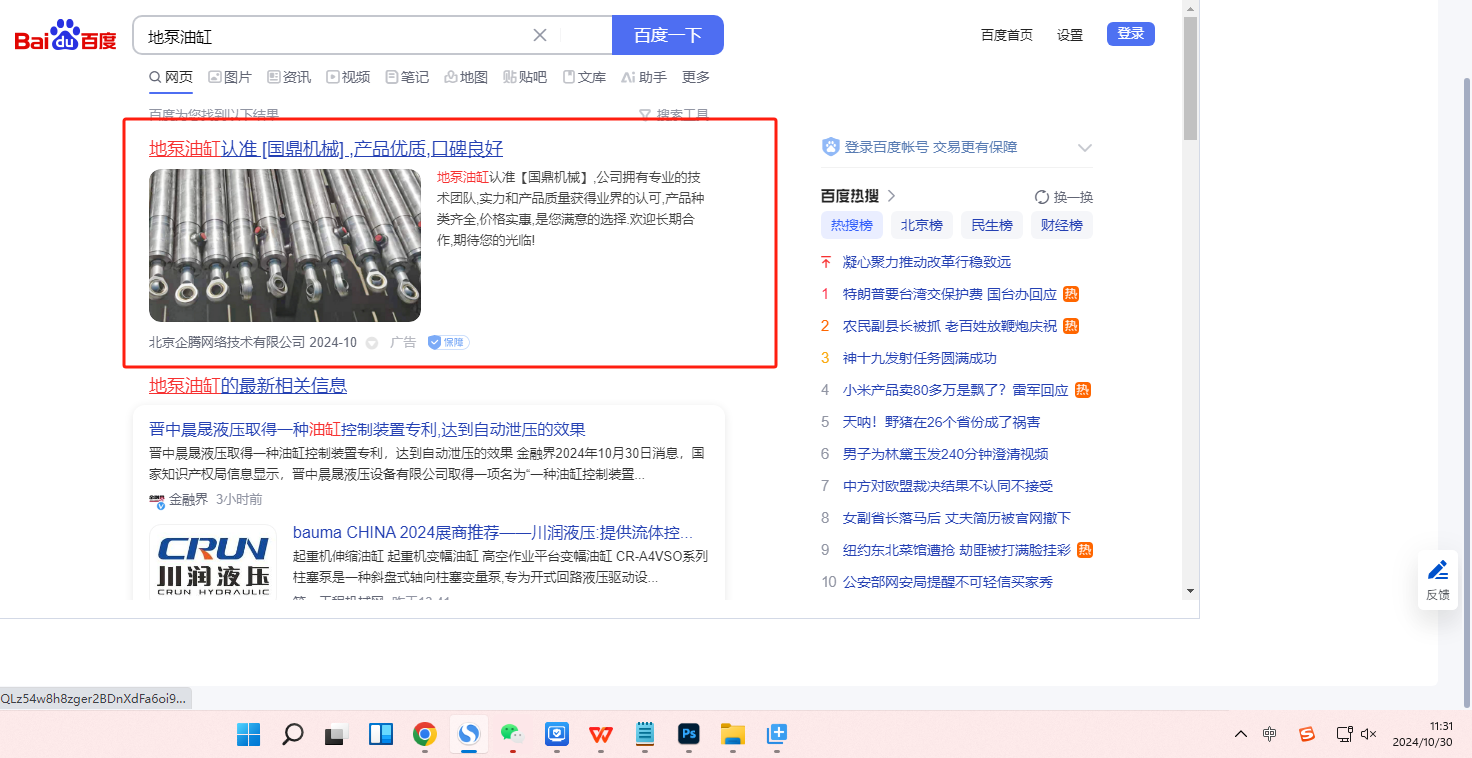Click Sogou browser taskbar icon
Screen dimensions: 1472x758
468,734
